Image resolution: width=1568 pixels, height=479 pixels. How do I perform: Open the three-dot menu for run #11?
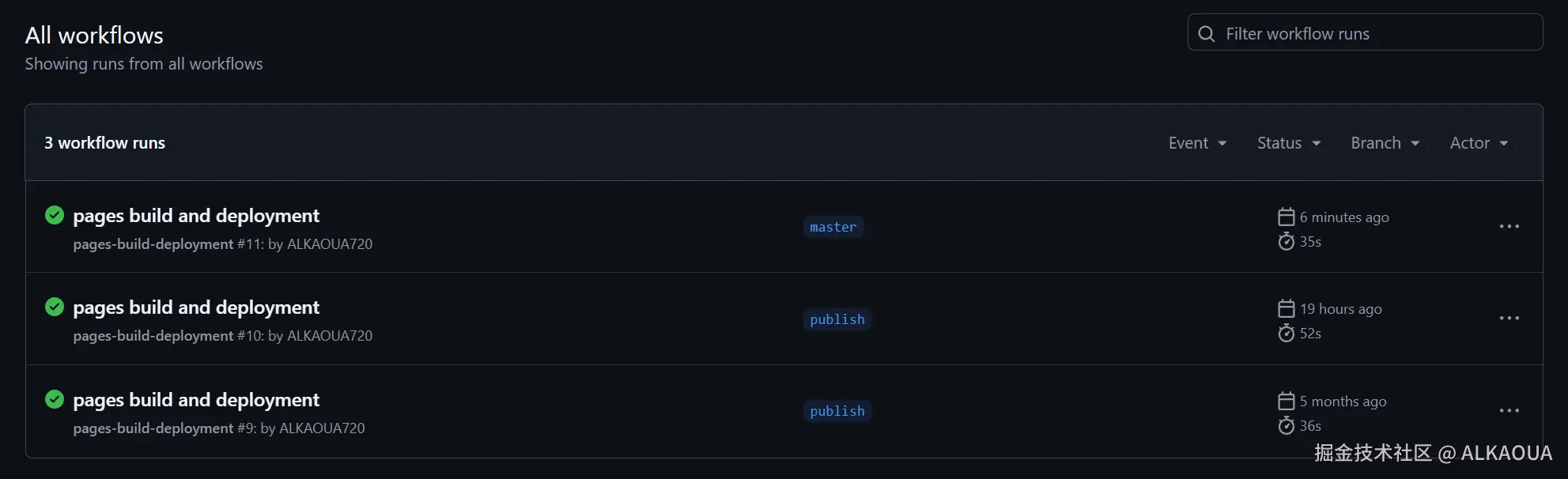(x=1509, y=227)
